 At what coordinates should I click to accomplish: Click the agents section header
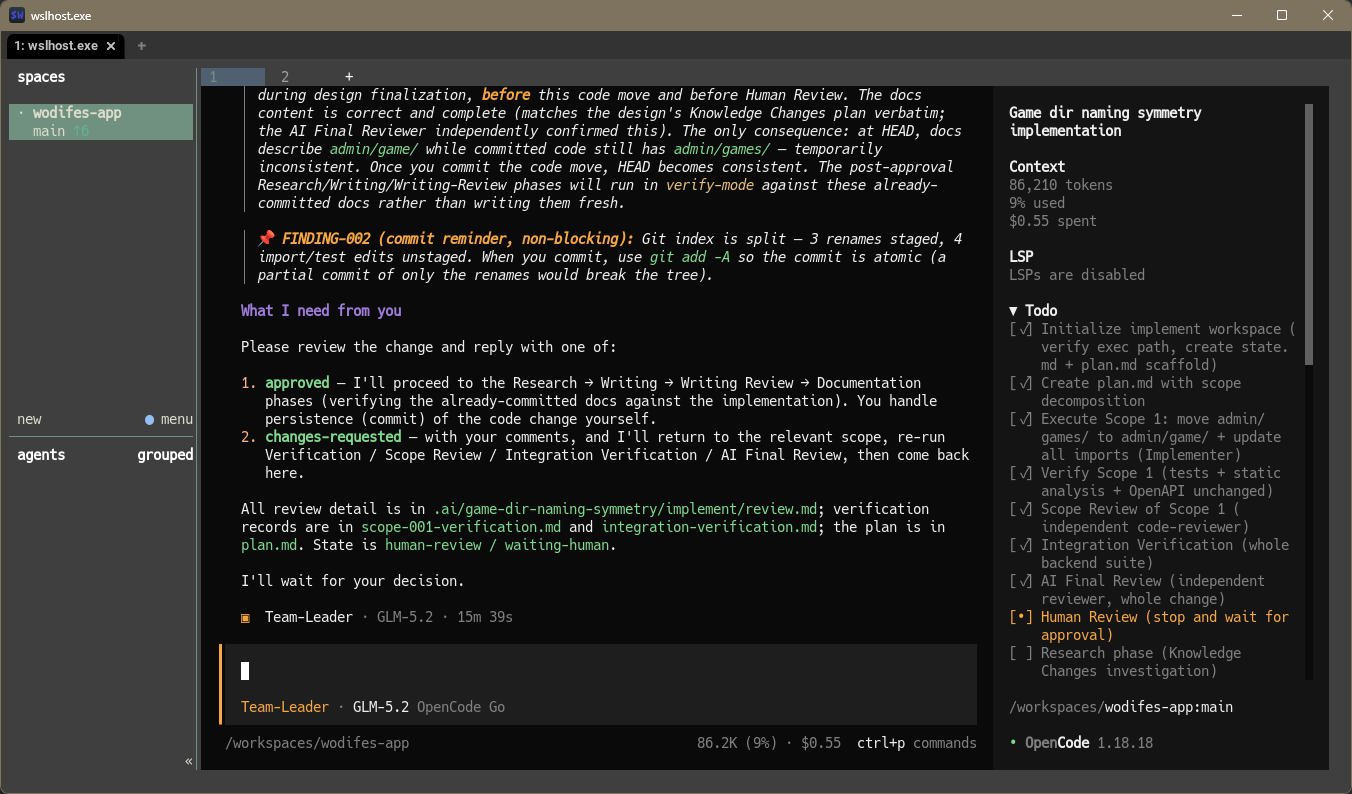click(41, 455)
